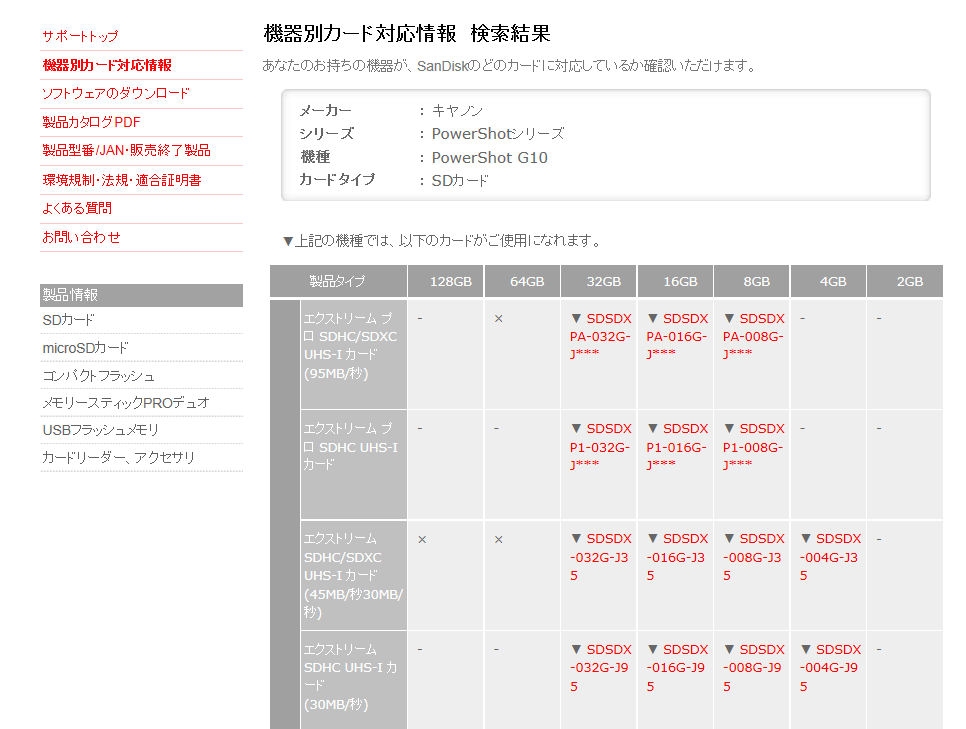
Task: Expand SDSDXPA-008G-J*** card entry
Action: 753,336
